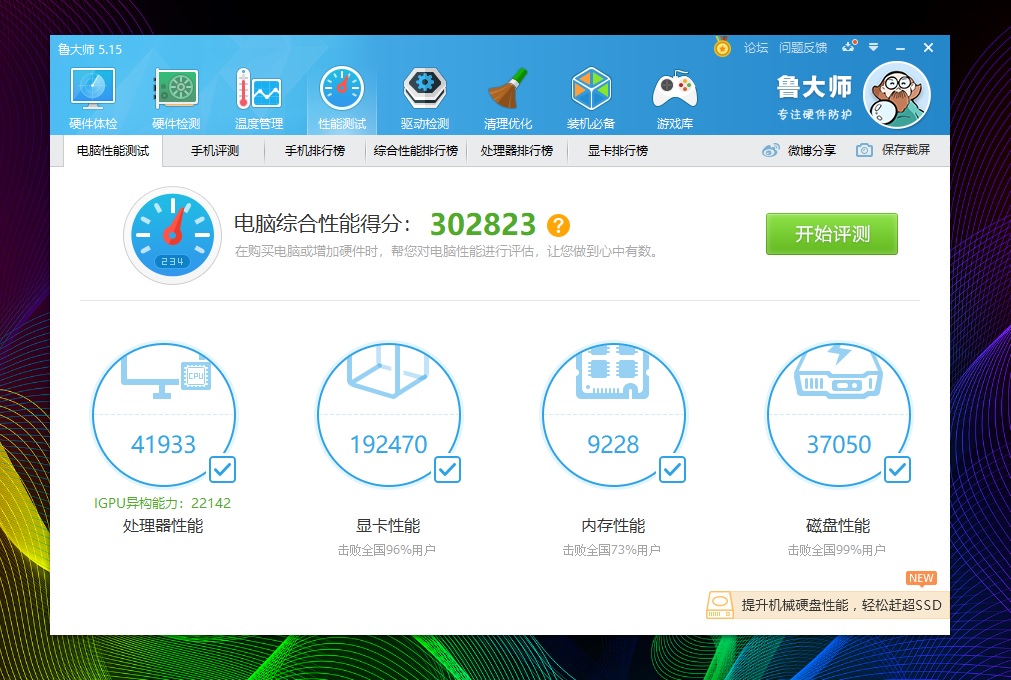1011x680 pixels.
Task: Click the 处理器性能 label
Action: pos(163,526)
